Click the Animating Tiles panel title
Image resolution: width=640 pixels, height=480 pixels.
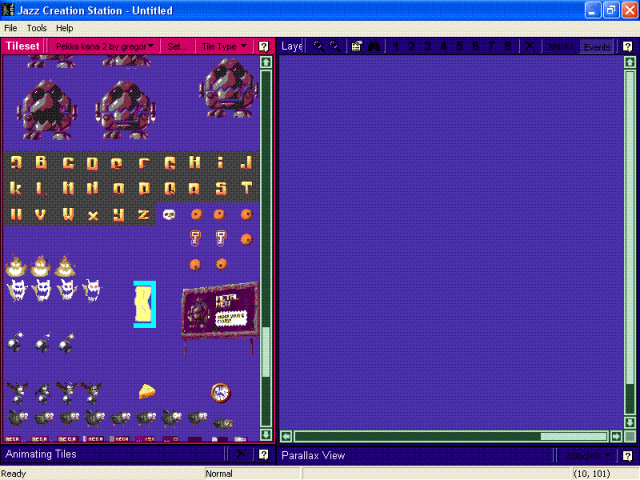[x=41, y=454]
